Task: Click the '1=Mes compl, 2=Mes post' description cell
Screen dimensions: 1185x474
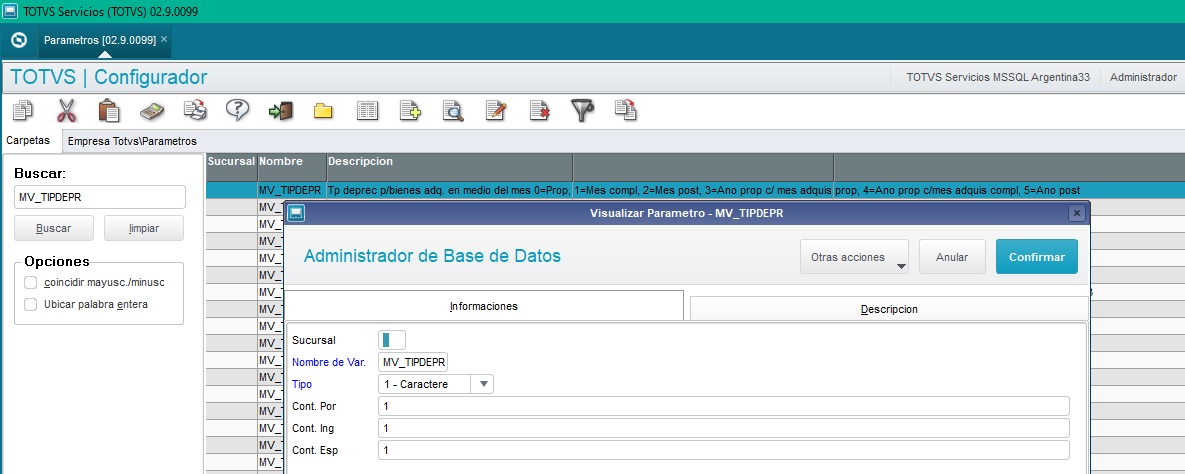Action: [x=703, y=191]
